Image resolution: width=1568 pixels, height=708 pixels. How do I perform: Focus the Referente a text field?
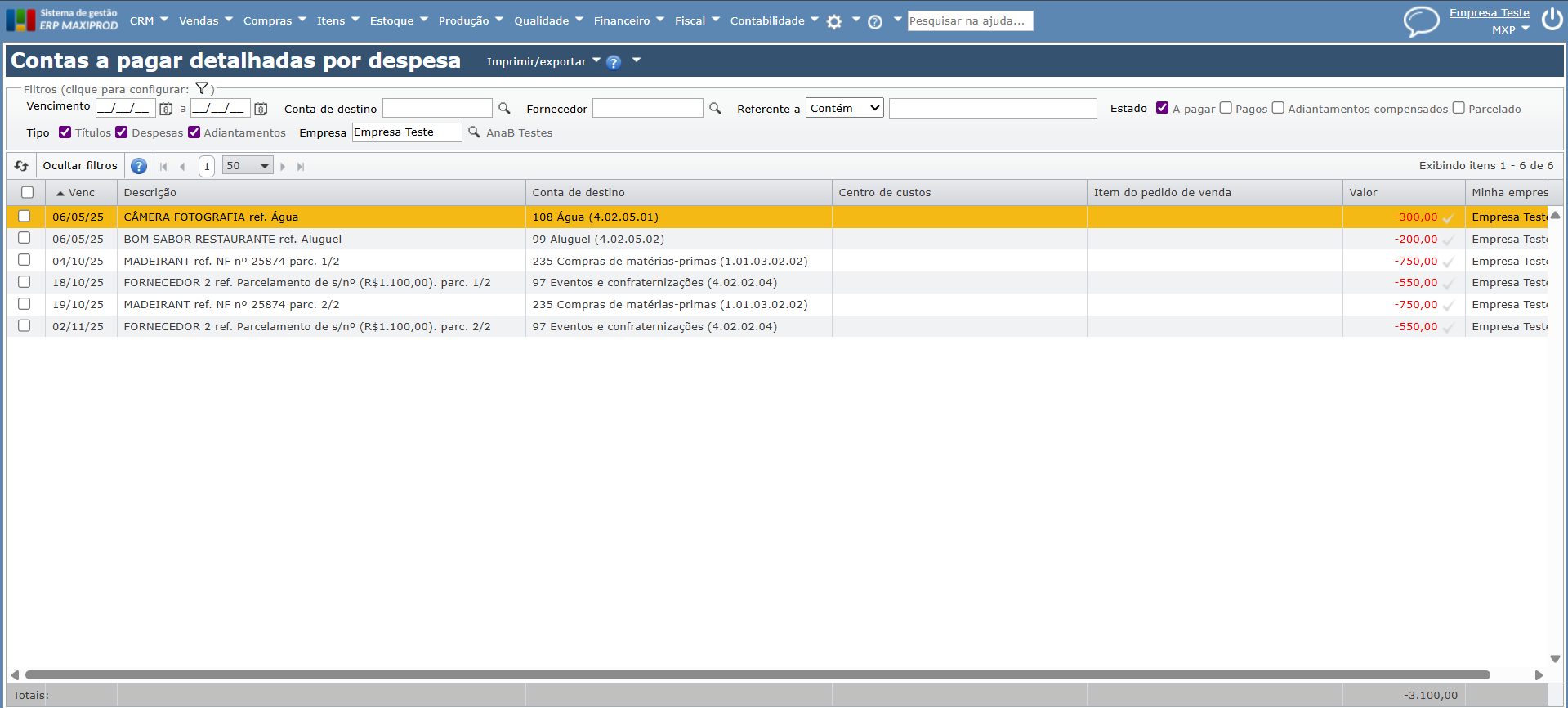[x=993, y=108]
